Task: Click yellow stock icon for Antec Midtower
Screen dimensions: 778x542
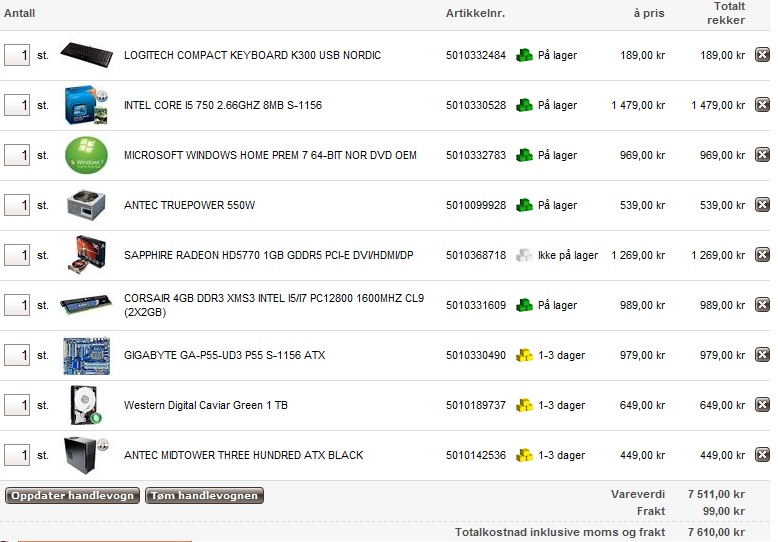Action: [524, 455]
